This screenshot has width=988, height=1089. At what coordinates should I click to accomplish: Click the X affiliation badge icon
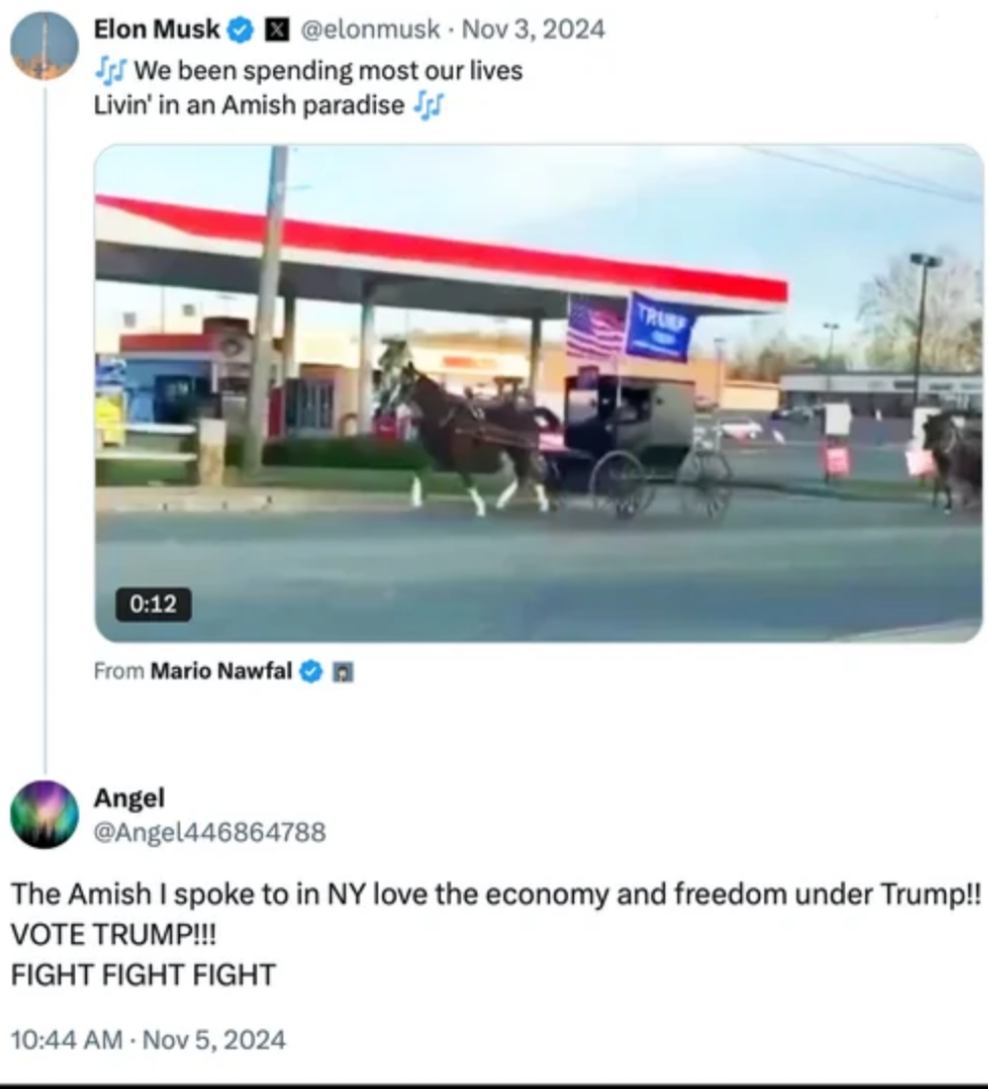pos(278,30)
